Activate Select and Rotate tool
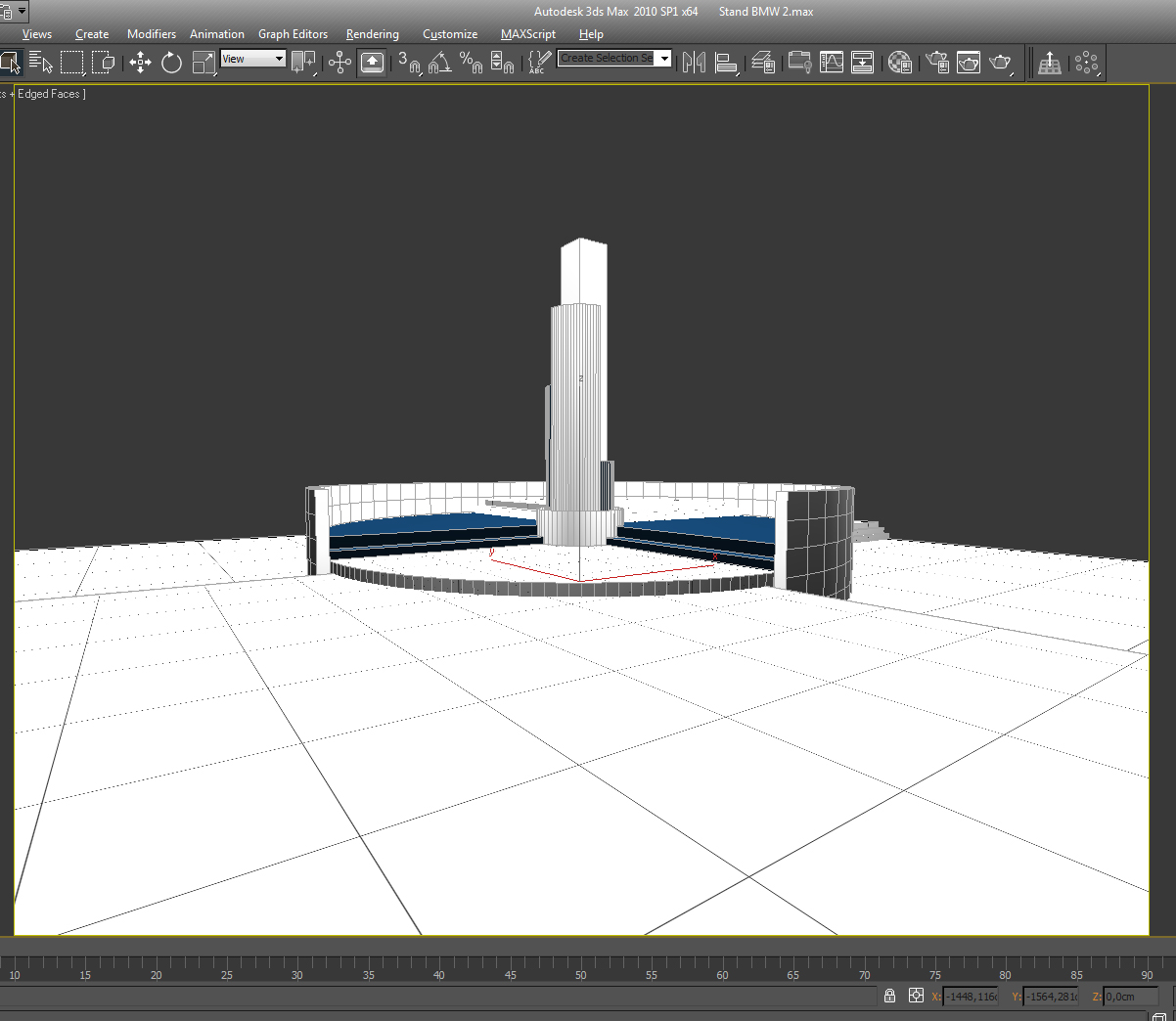Viewport: 1176px width, 1021px height. click(172, 63)
